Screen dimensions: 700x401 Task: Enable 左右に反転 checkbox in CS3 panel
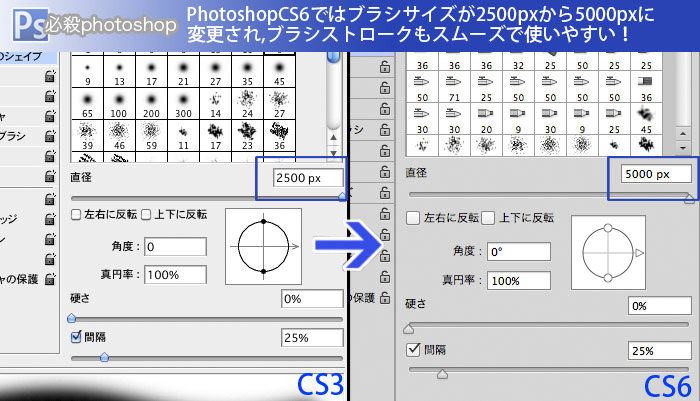[x=76, y=215]
